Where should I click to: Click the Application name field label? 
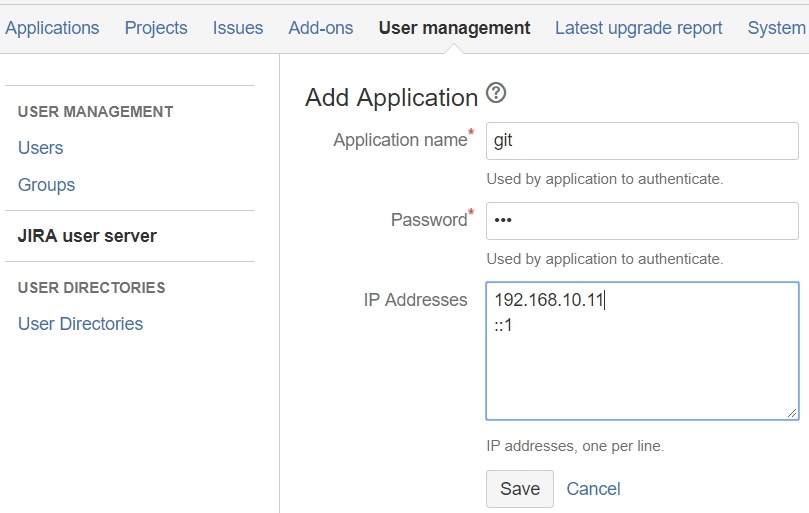coord(400,141)
